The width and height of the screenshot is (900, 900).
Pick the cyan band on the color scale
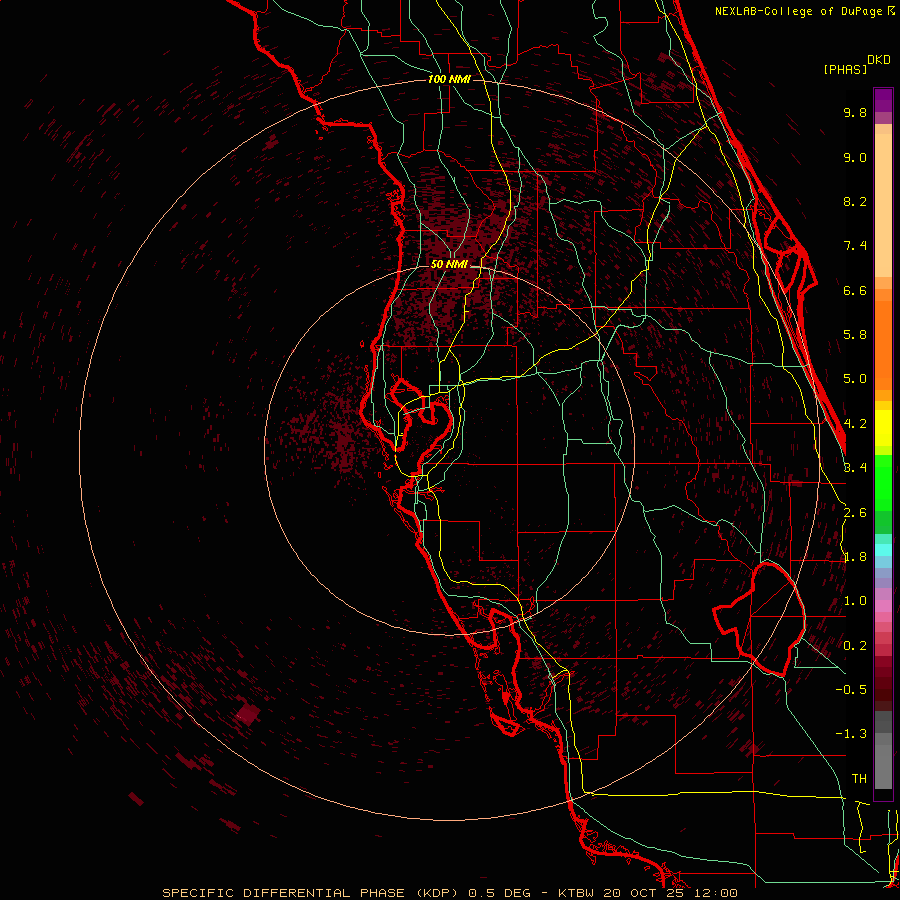pyautogui.click(x=883, y=549)
